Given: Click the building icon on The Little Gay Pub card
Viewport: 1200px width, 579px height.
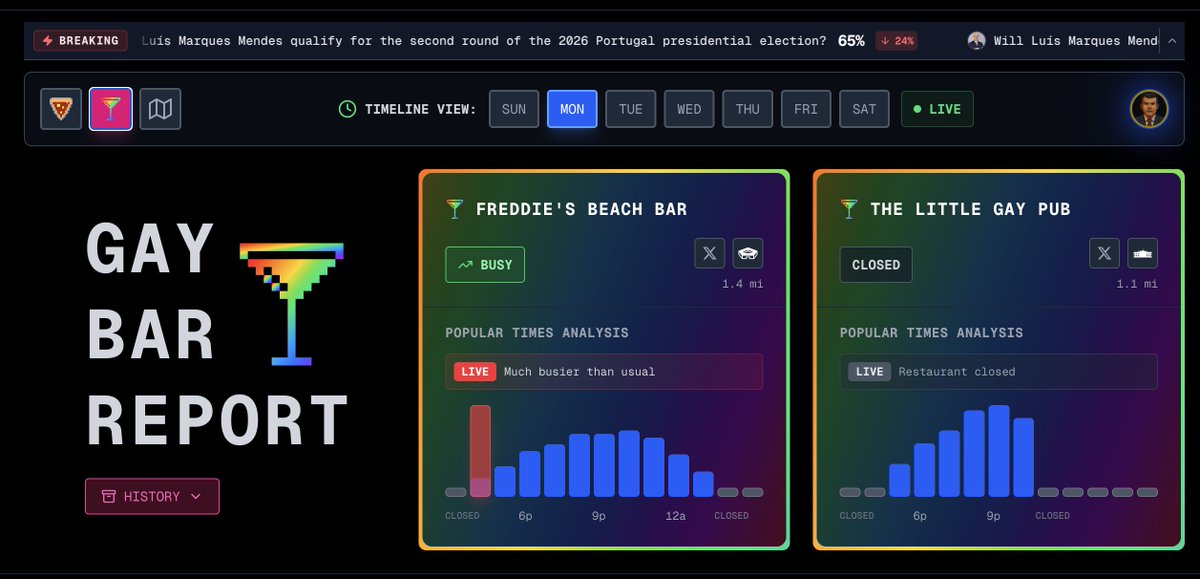Looking at the screenshot, I should point(1141,253).
